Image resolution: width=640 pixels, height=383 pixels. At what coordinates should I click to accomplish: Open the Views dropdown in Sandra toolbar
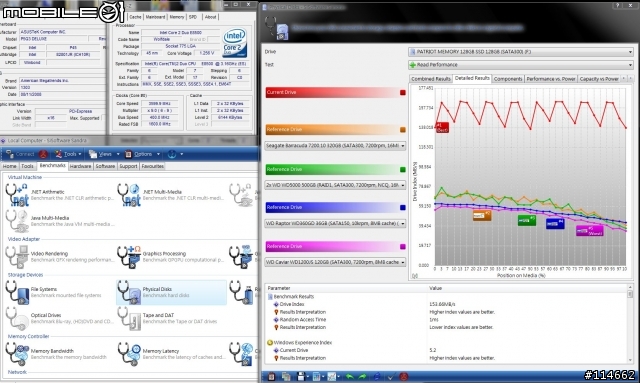pos(104,154)
